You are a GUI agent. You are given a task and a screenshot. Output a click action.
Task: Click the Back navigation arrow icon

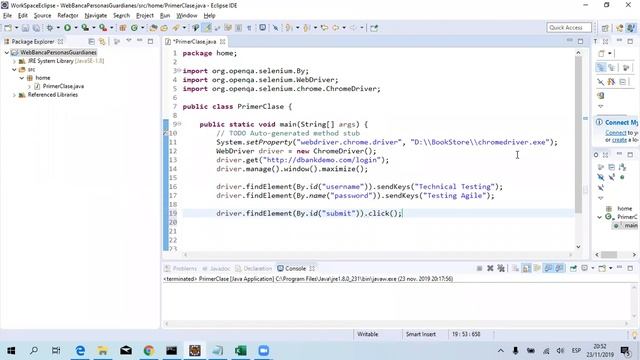tap(336, 28)
